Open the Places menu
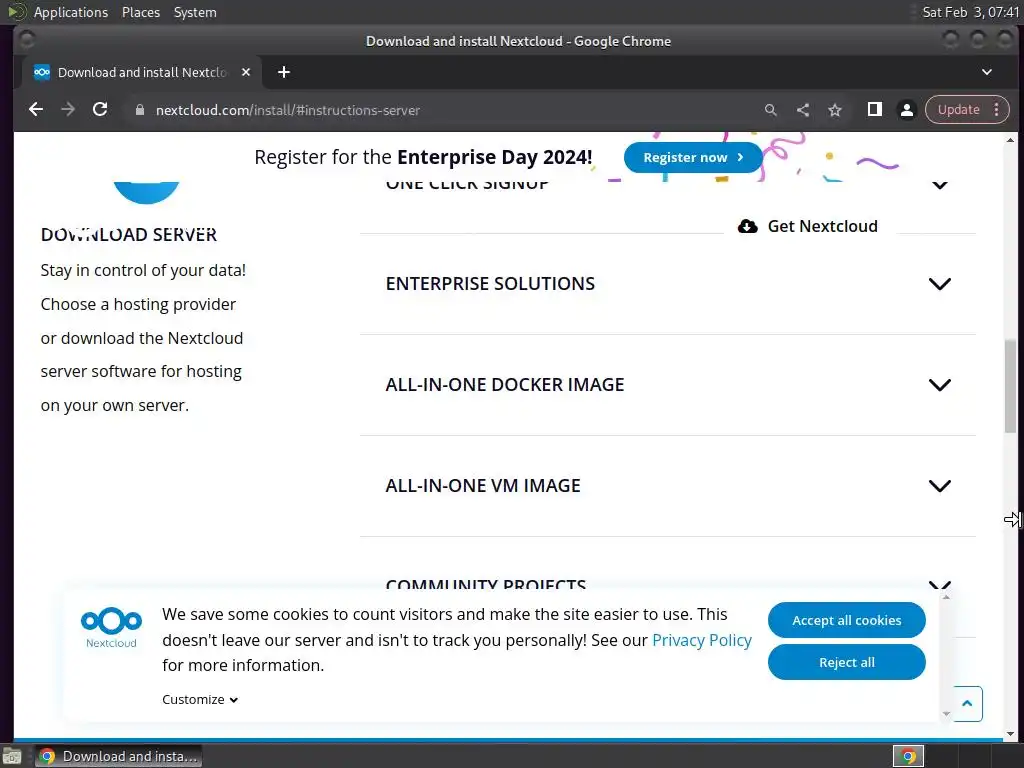This screenshot has height=768, width=1024. [x=141, y=12]
